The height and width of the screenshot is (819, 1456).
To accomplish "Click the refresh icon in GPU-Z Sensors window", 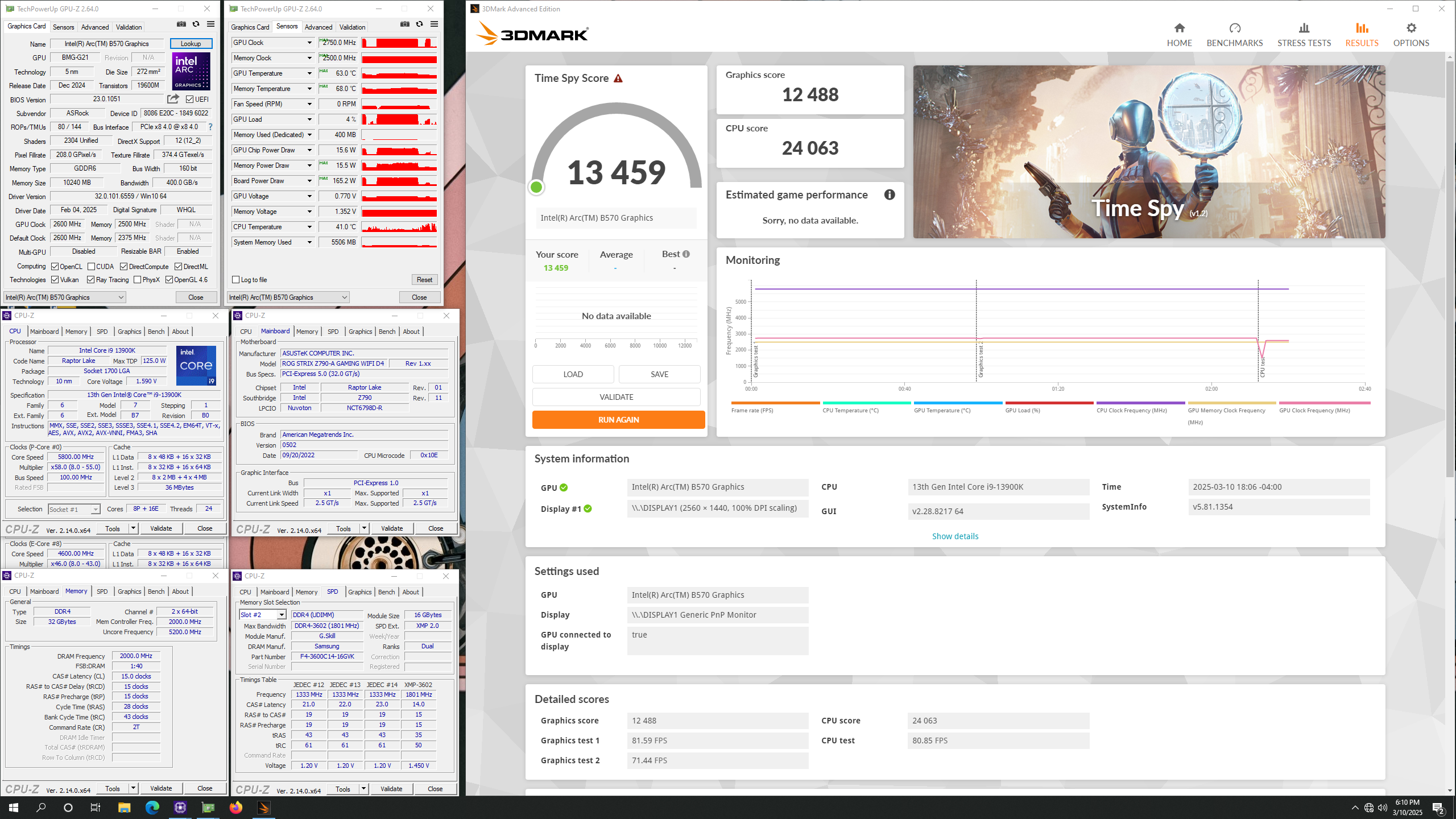I will pyautogui.click(x=419, y=24).
